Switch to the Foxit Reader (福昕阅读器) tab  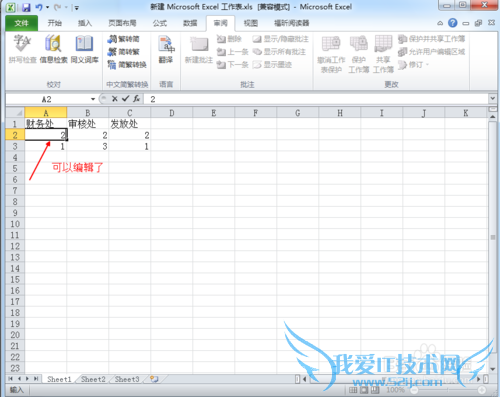point(292,23)
